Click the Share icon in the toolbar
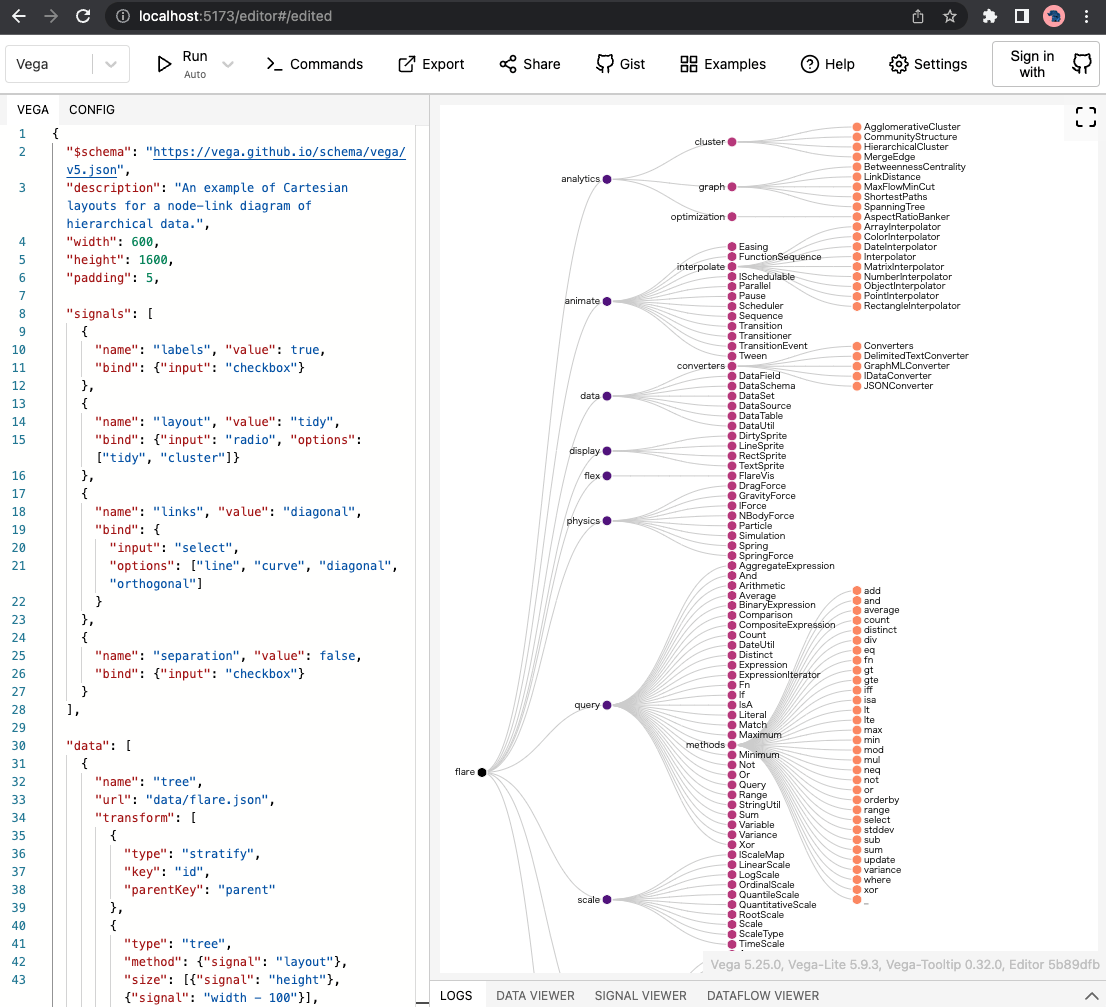This screenshot has height=1007, width=1106. pos(508,64)
